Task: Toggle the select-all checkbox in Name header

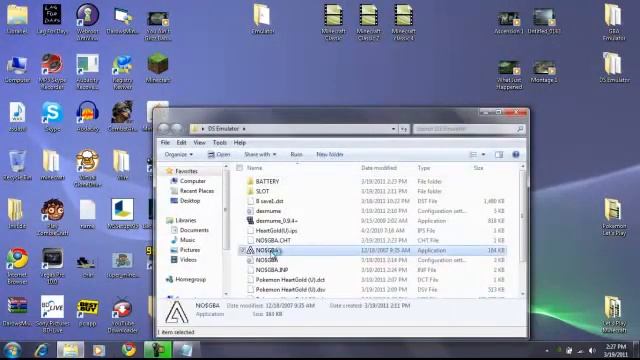Action: 240,168
